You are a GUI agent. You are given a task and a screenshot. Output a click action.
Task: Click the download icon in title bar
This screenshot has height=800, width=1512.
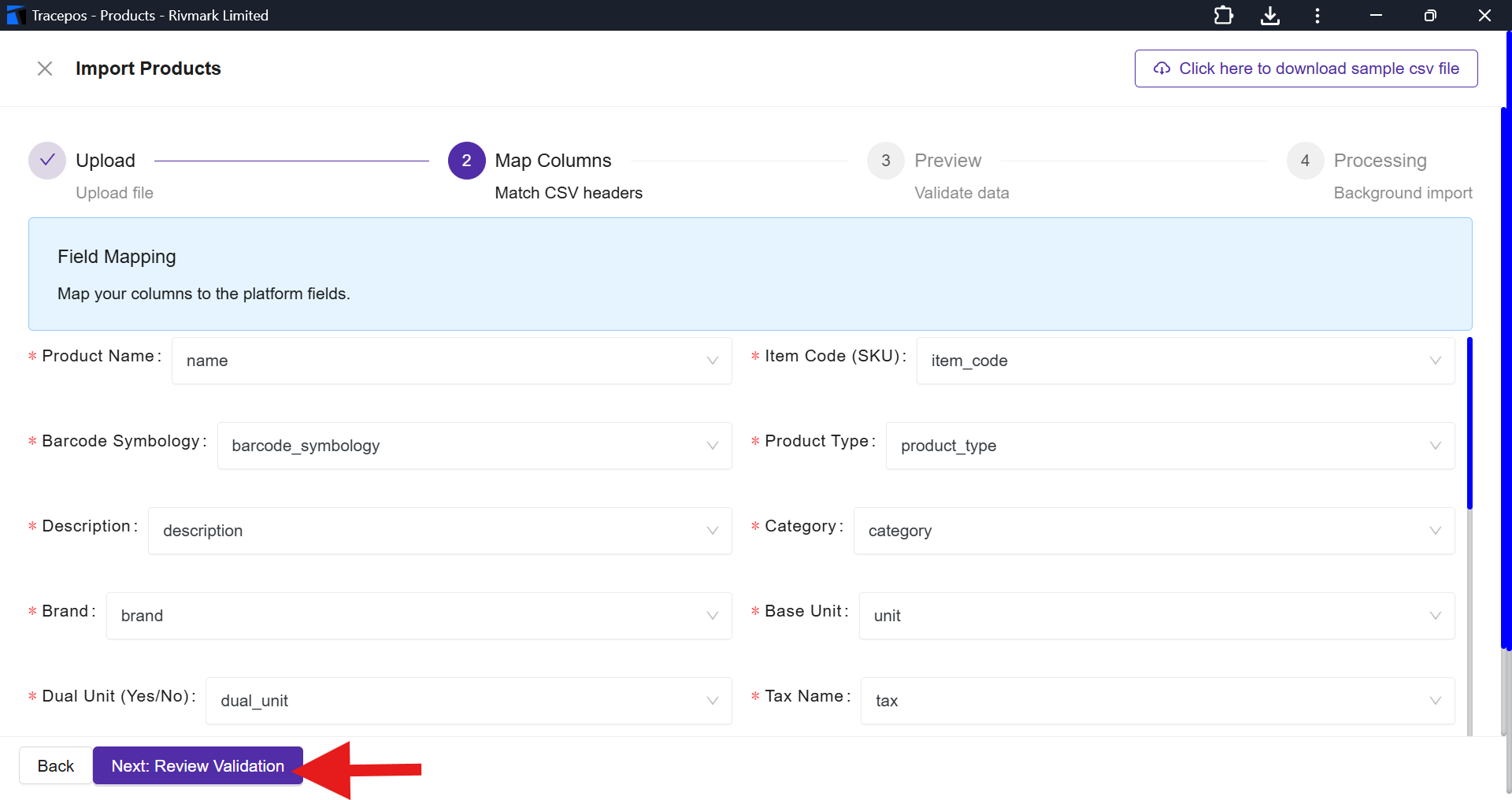pos(1270,15)
